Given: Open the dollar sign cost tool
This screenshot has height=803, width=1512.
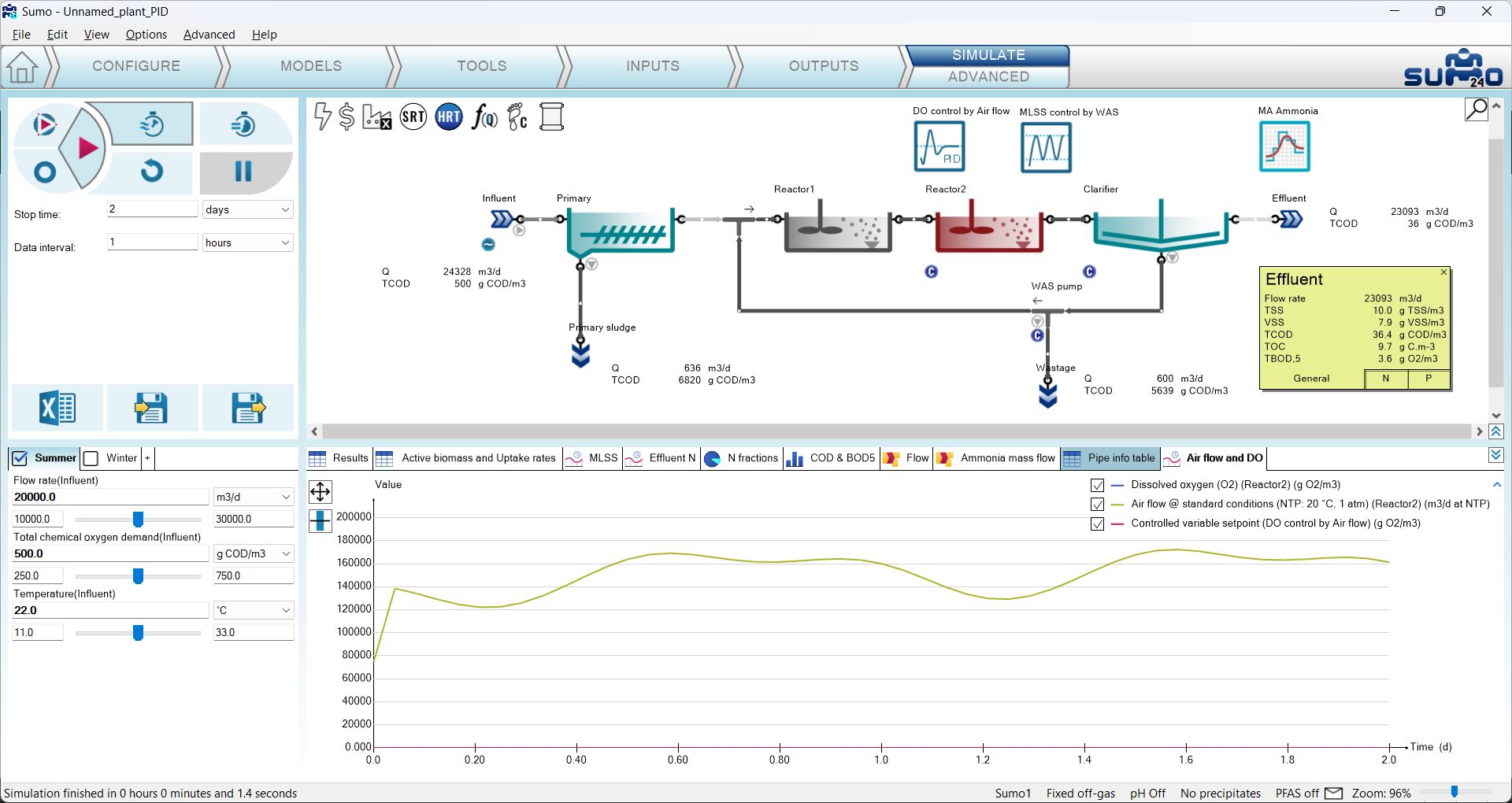Looking at the screenshot, I should (x=346, y=117).
